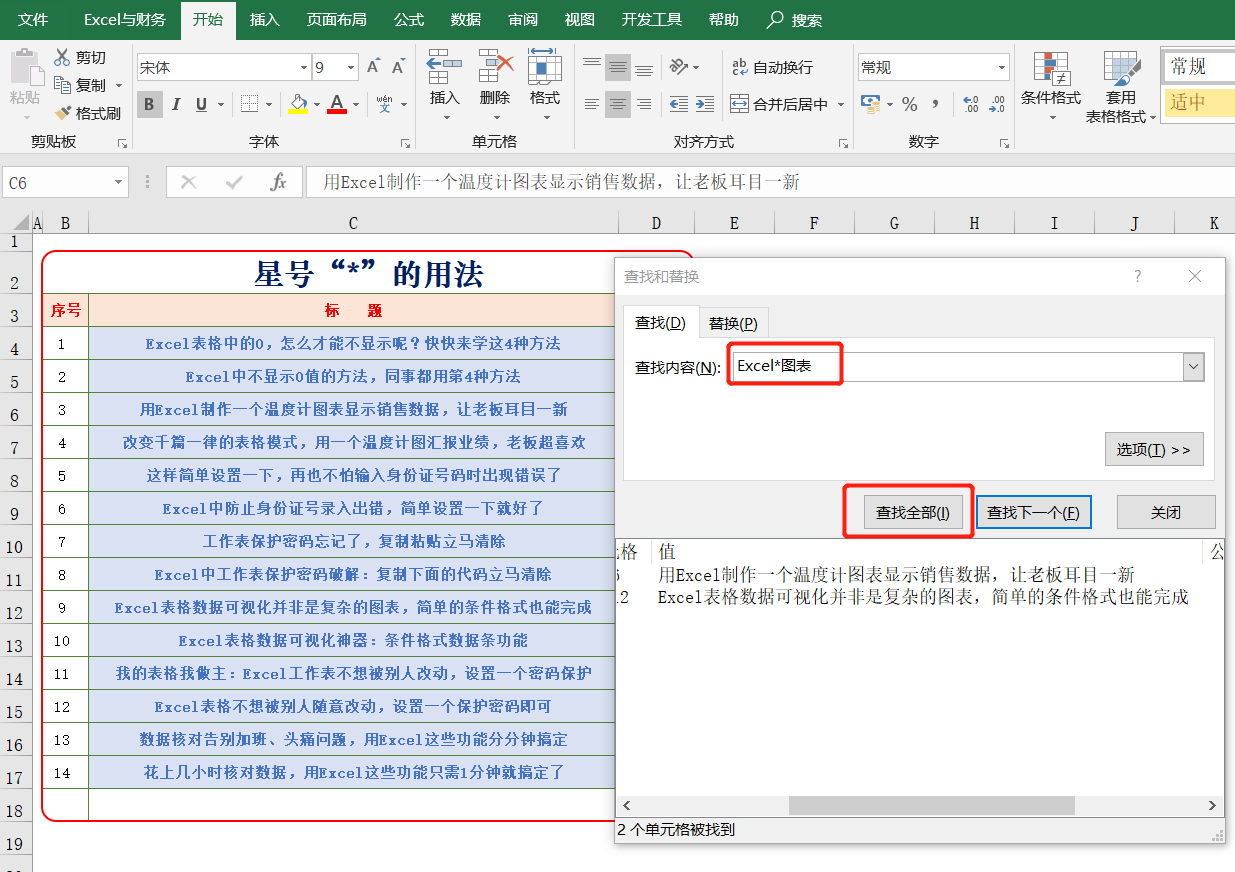
Task: Click the cell borders icon
Action: [249, 104]
